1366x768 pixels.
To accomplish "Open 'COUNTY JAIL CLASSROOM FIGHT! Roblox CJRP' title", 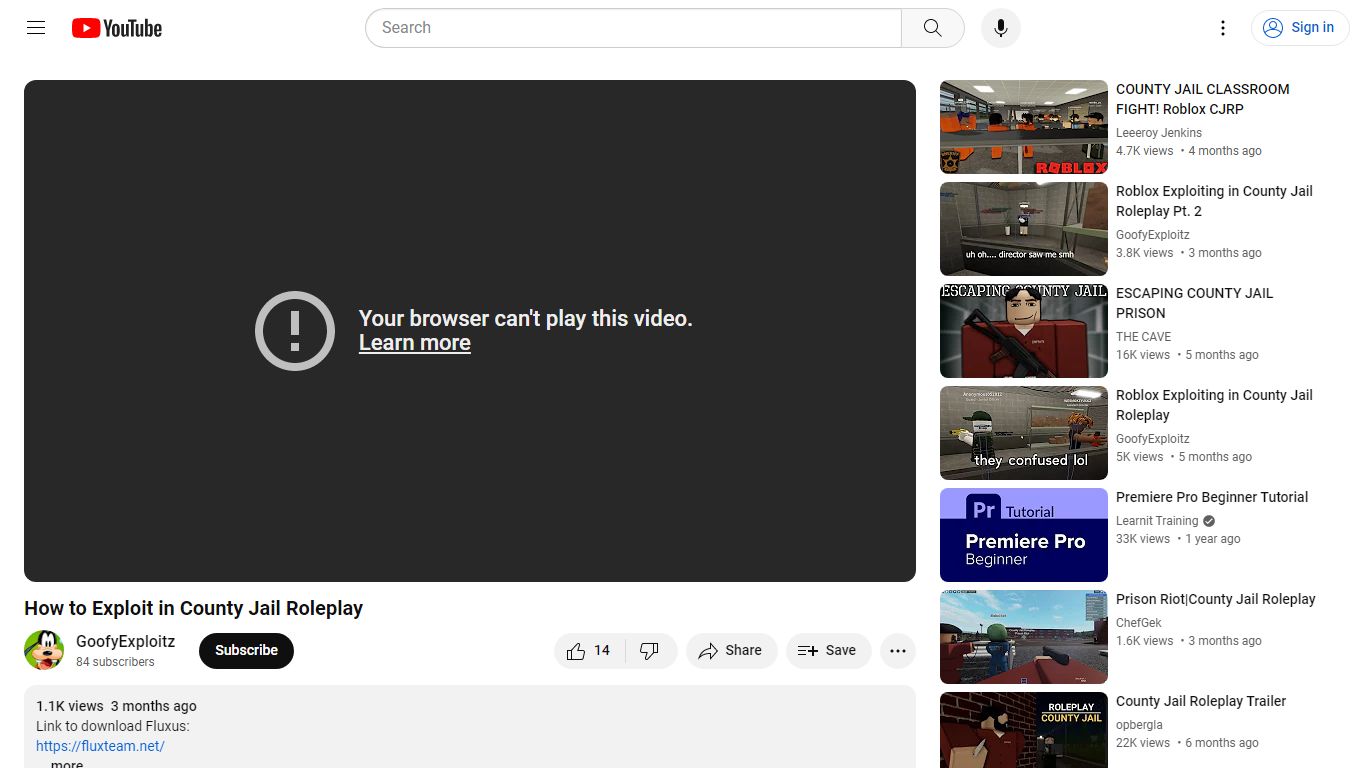I will coord(1202,99).
